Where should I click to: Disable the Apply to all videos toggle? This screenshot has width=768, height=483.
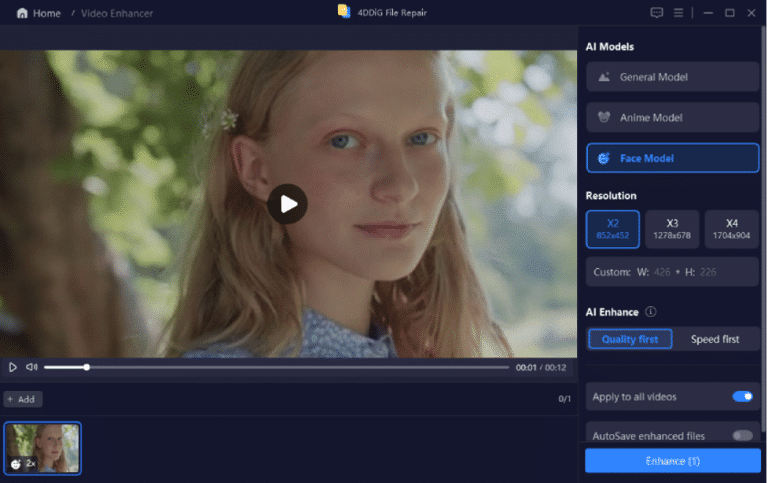click(742, 396)
